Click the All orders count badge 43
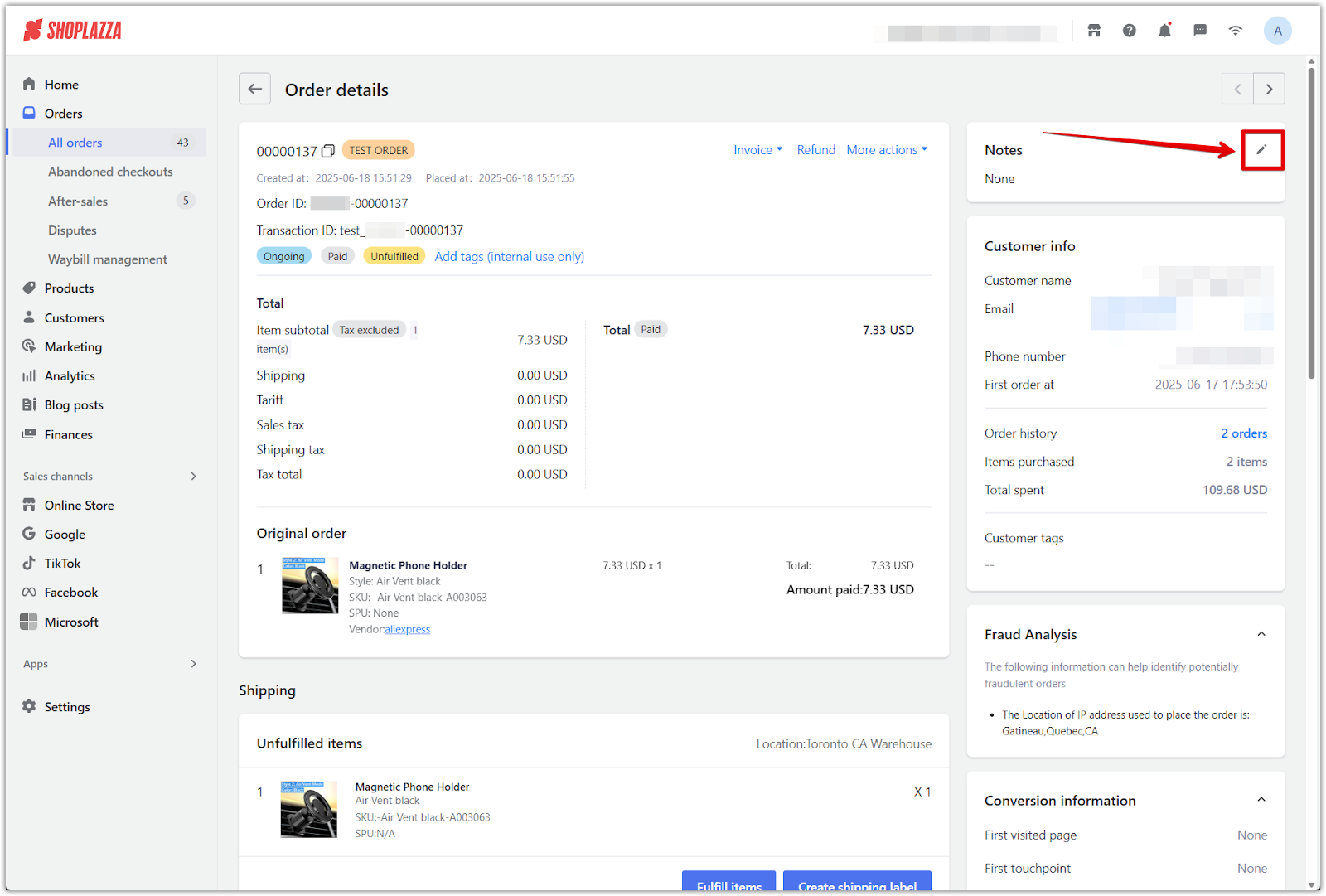This screenshot has width=1326, height=896. pos(183,143)
